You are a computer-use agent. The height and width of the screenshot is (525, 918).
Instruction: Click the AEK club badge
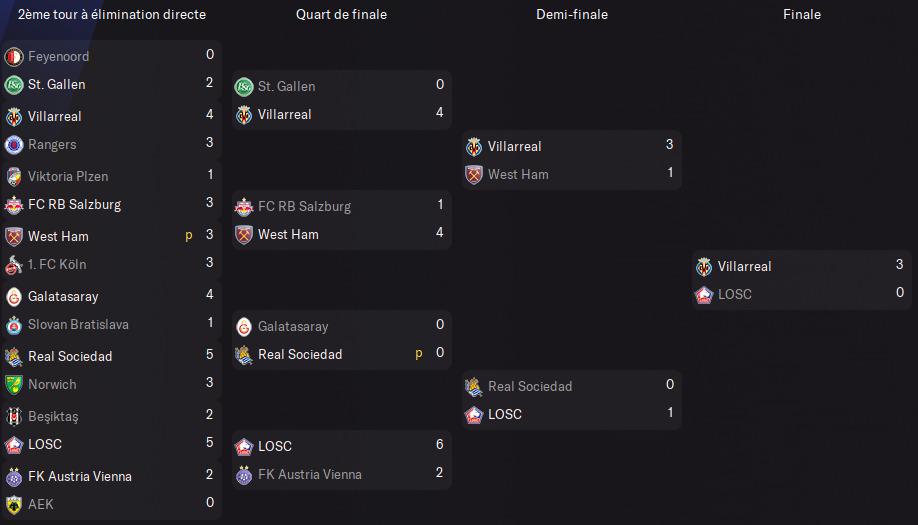click(14, 505)
